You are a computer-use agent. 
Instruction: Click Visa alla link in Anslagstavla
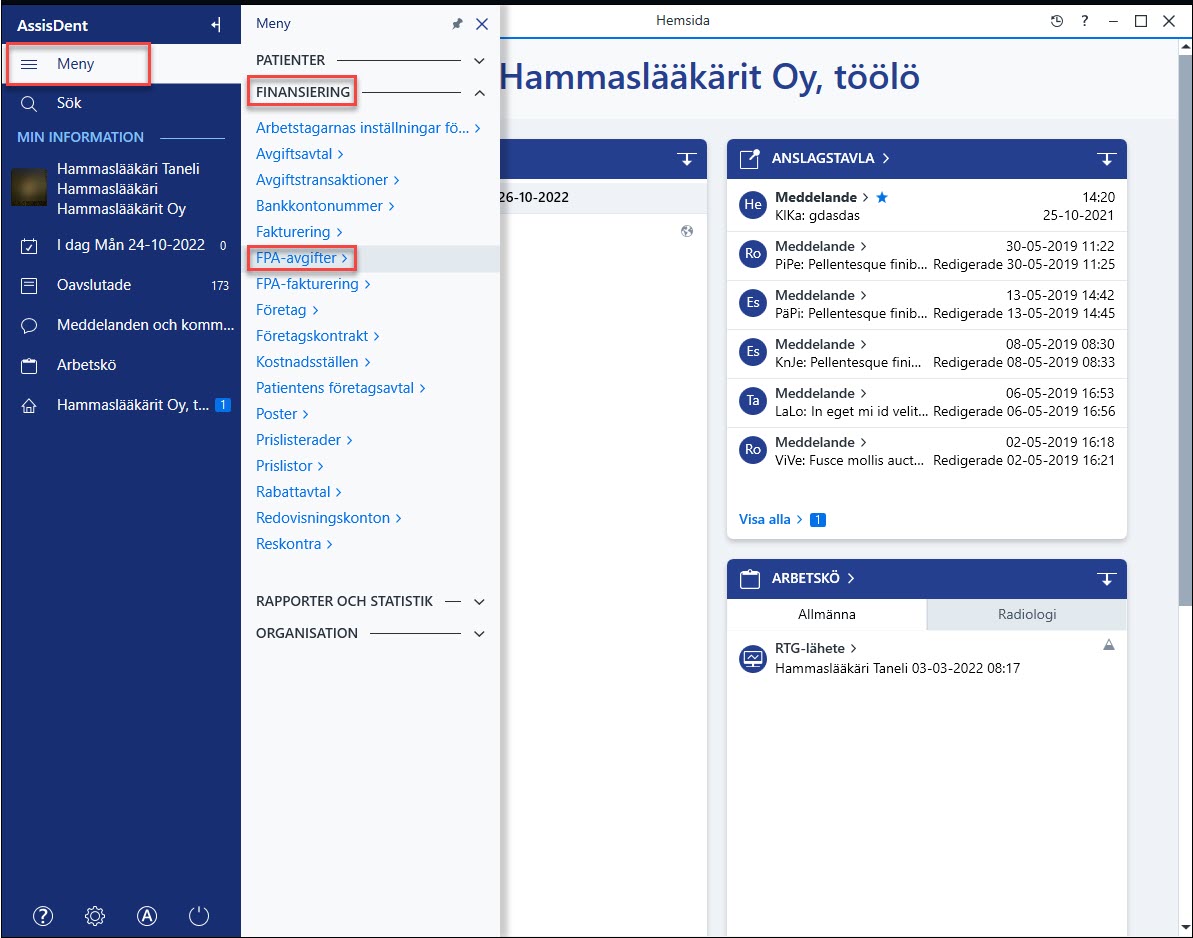coord(770,520)
